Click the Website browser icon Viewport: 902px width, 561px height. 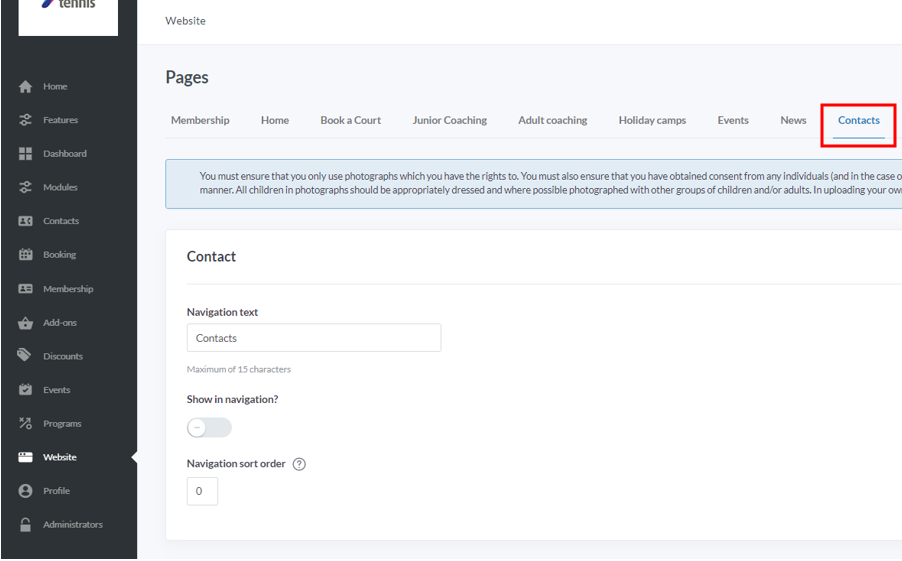[25, 457]
